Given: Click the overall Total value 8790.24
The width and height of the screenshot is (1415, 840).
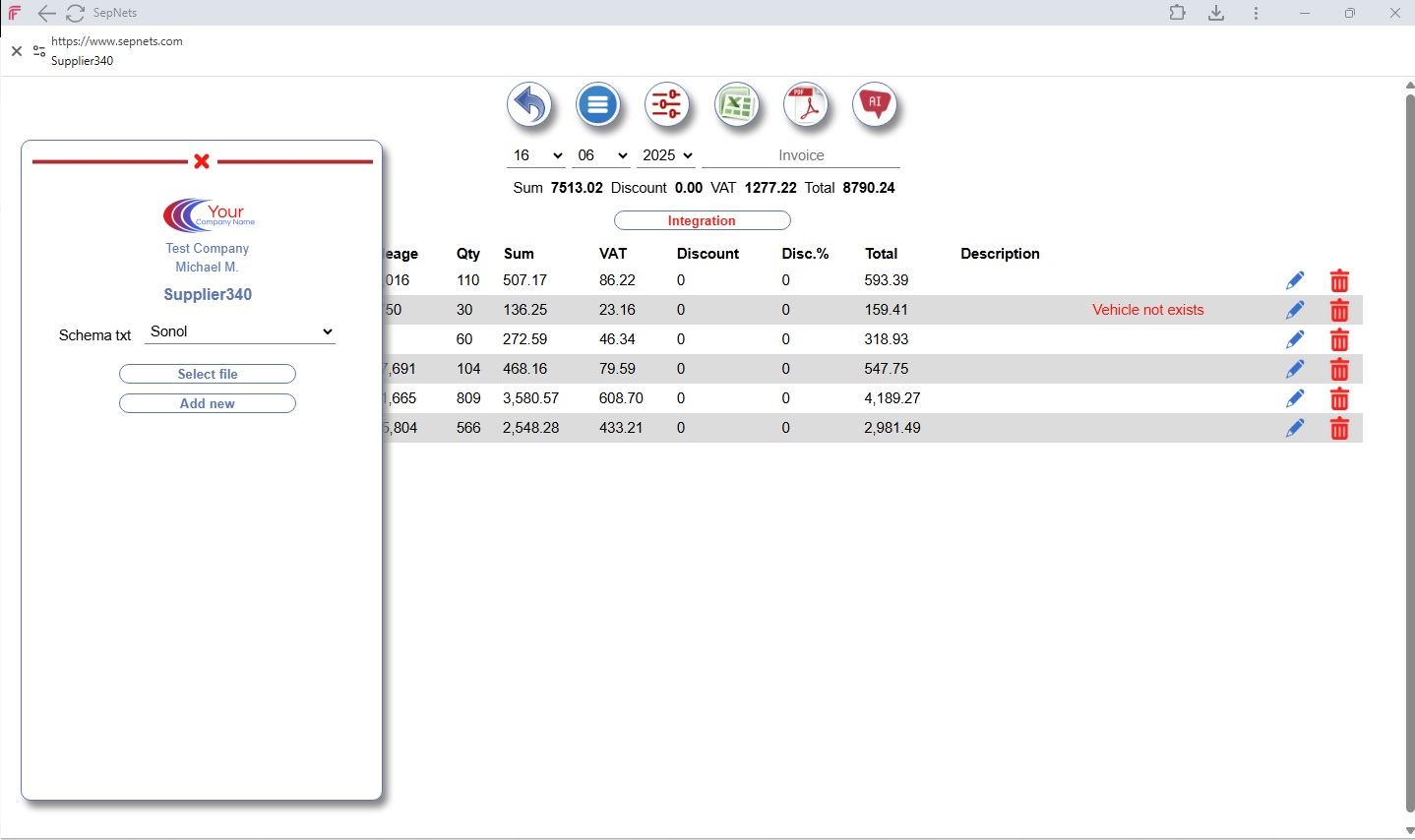Looking at the screenshot, I should tap(869, 188).
